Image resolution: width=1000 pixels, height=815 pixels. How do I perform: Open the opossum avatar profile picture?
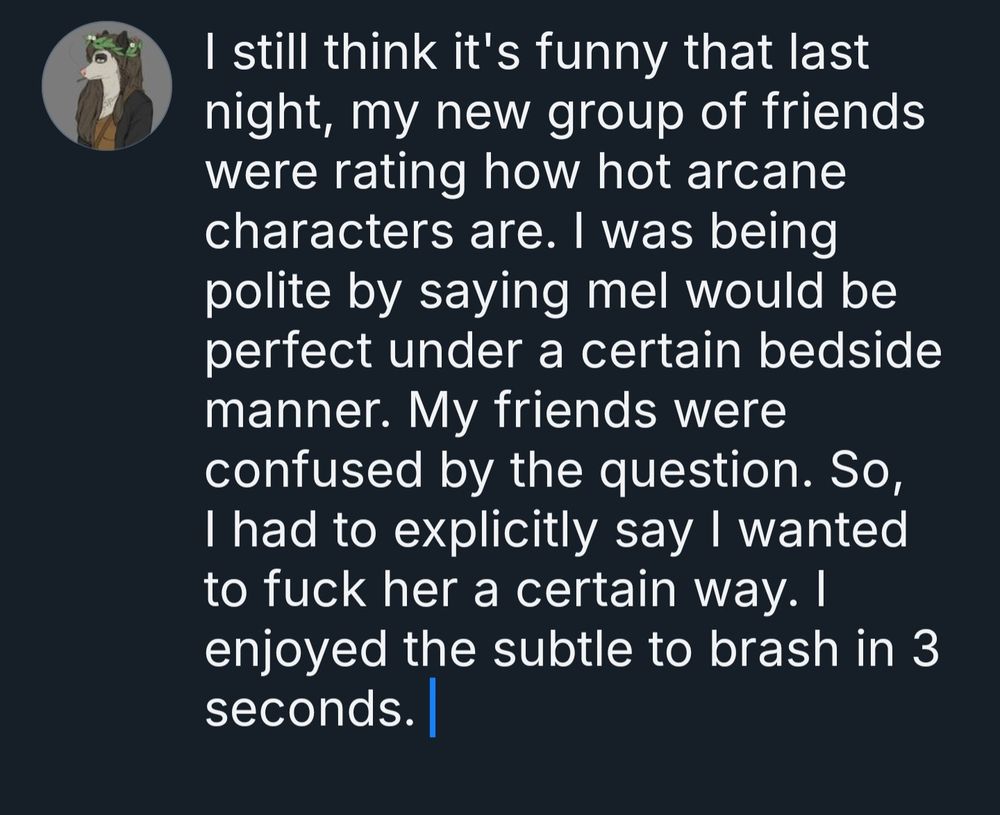pos(107,86)
